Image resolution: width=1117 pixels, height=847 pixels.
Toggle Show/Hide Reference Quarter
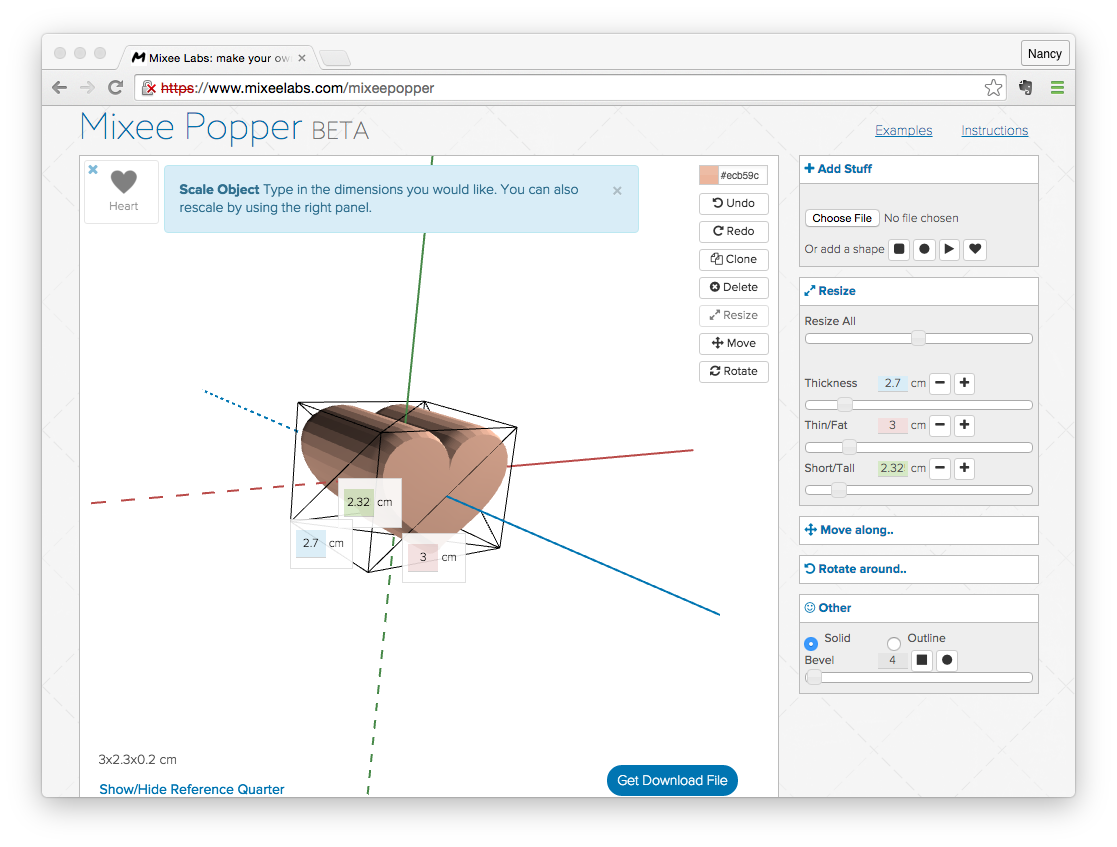pos(191,789)
